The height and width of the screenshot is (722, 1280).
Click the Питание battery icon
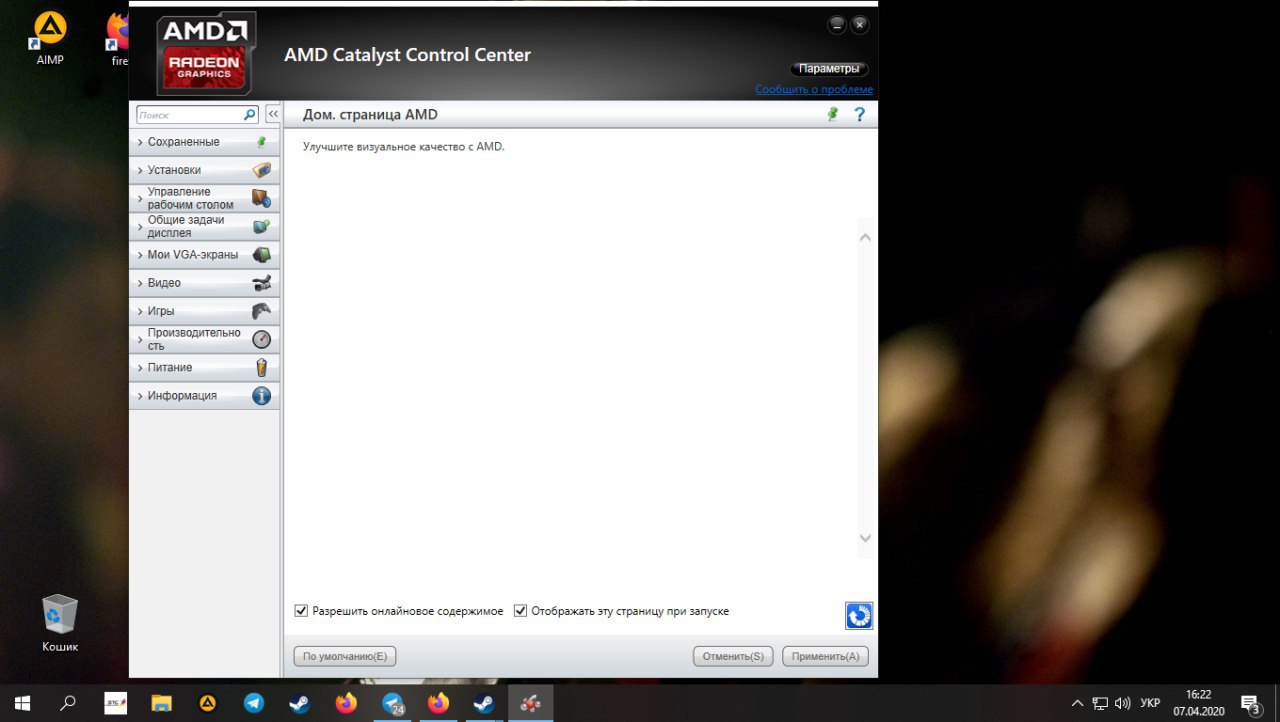(x=262, y=367)
